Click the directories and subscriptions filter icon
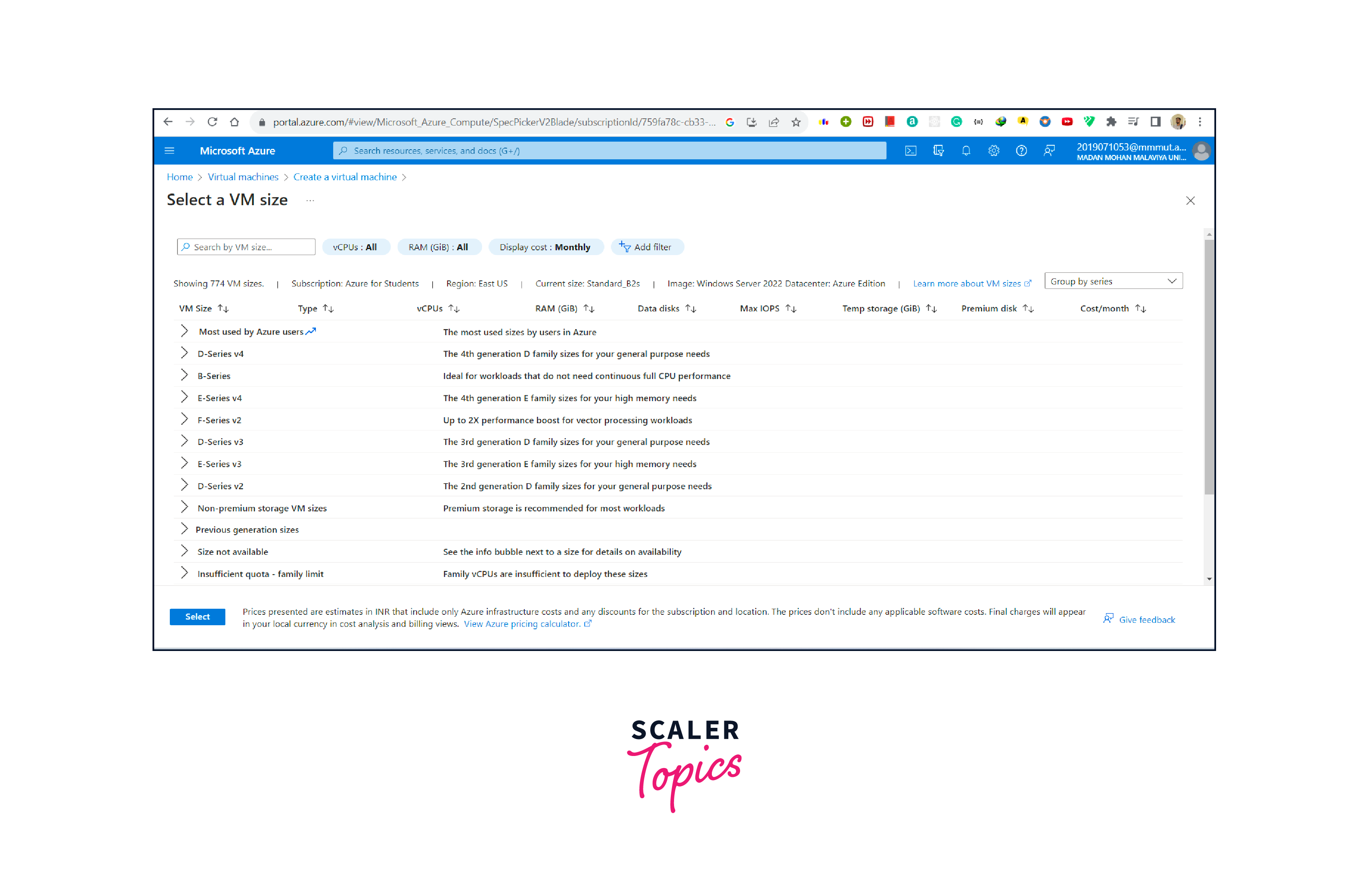1369x896 pixels. 938,151
